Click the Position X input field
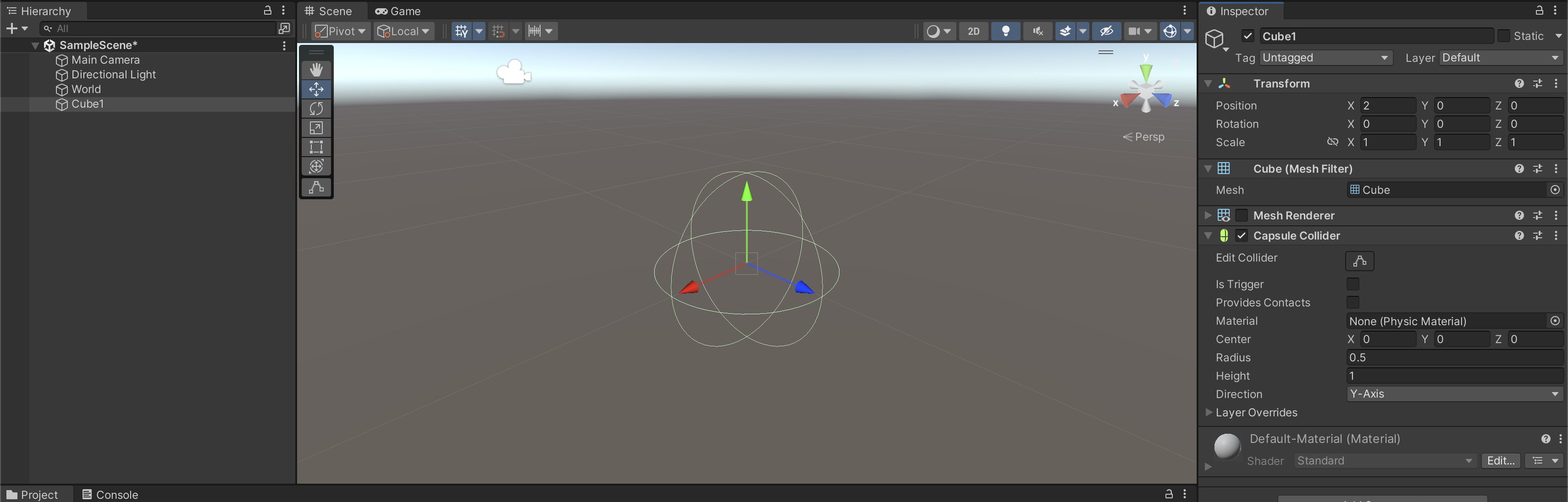This screenshot has width=1568, height=502. click(1387, 106)
